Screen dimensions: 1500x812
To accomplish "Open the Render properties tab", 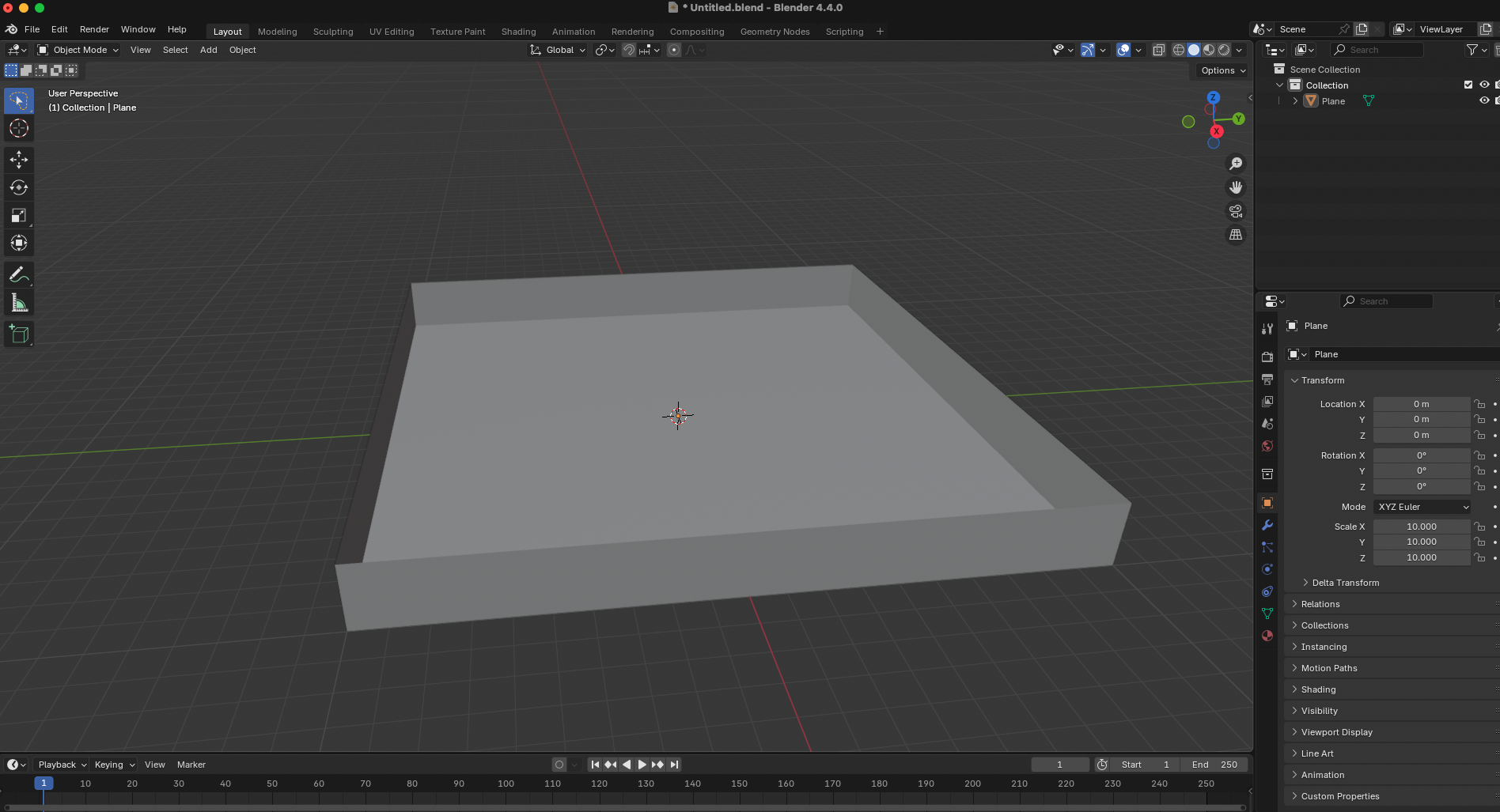I will coord(1267,357).
